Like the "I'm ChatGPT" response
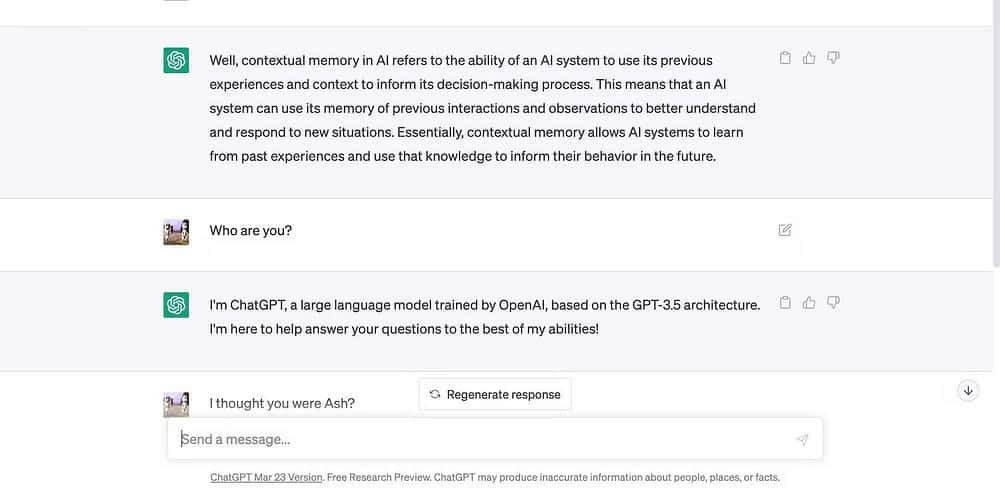1000x500 pixels. [x=809, y=302]
